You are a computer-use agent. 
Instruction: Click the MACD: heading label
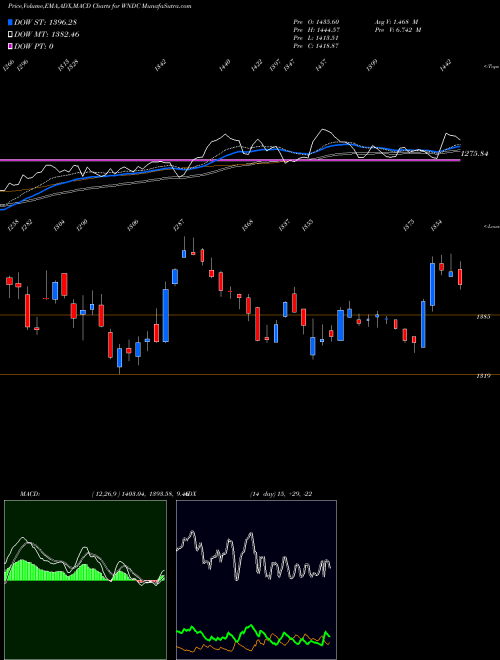pyautogui.click(x=30, y=494)
